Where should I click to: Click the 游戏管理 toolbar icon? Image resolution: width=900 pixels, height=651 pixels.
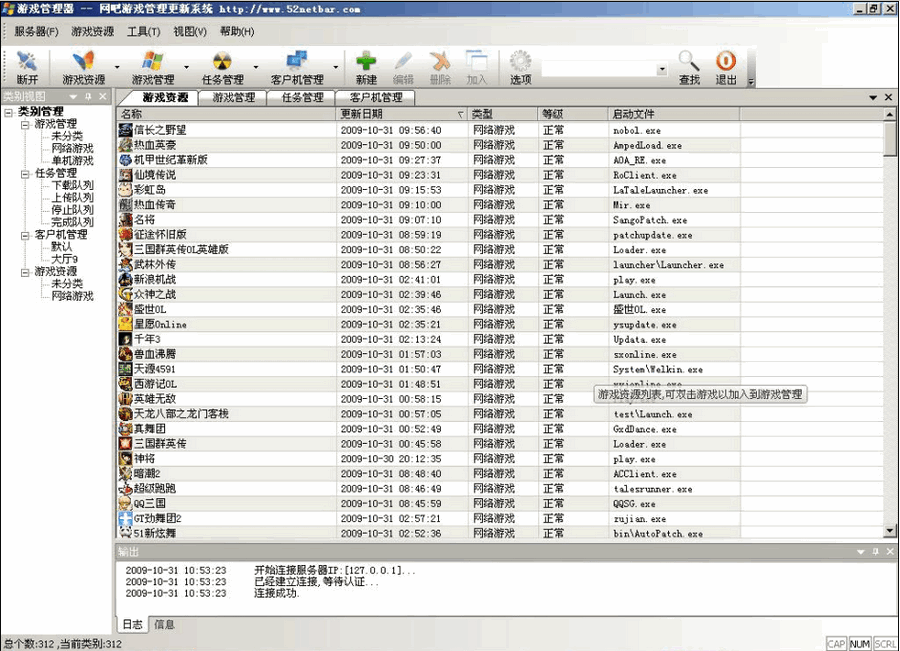[152, 66]
